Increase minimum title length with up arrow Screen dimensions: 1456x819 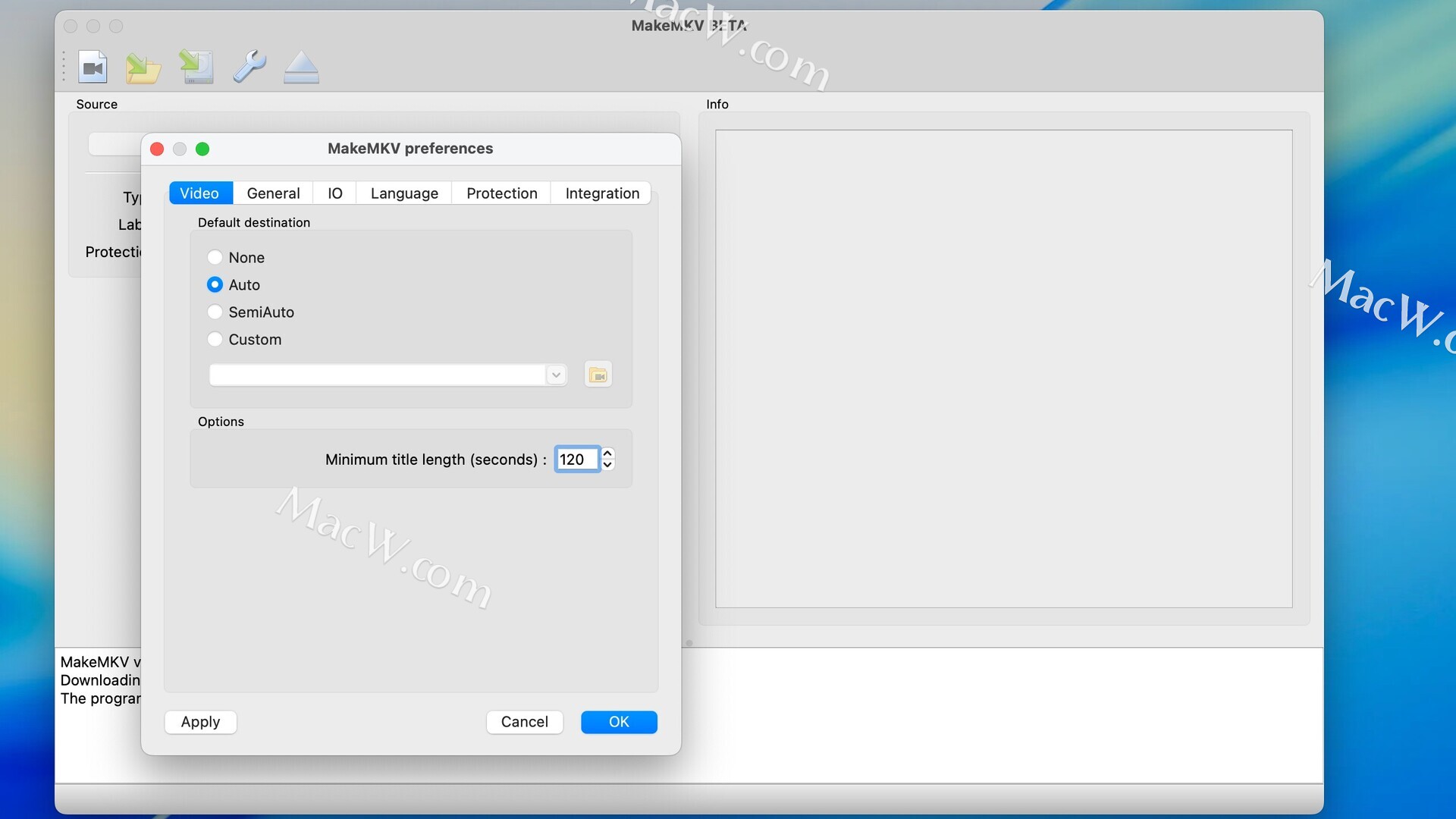point(607,453)
